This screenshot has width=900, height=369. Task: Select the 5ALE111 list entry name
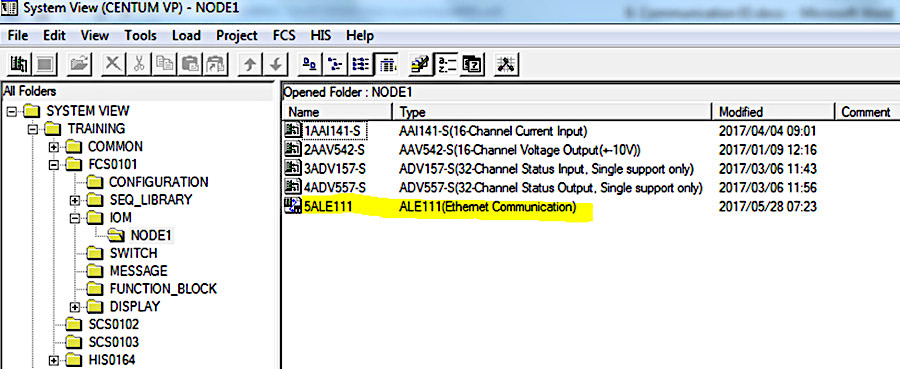pos(328,207)
